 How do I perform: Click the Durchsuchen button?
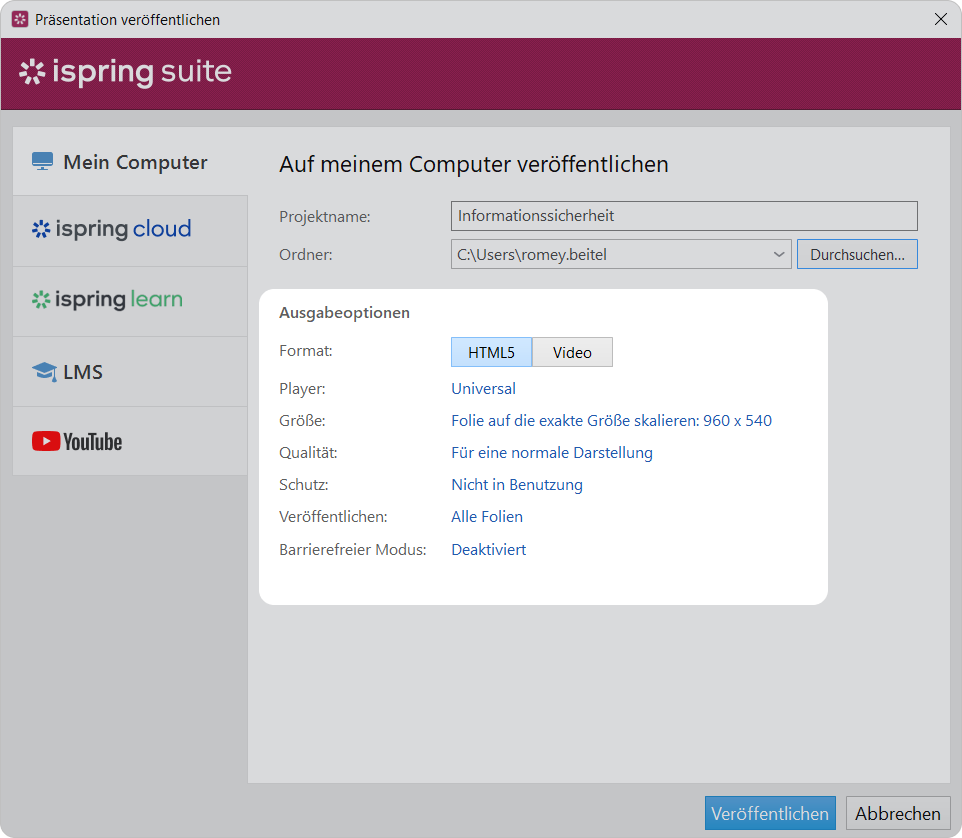click(x=857, y=254)
